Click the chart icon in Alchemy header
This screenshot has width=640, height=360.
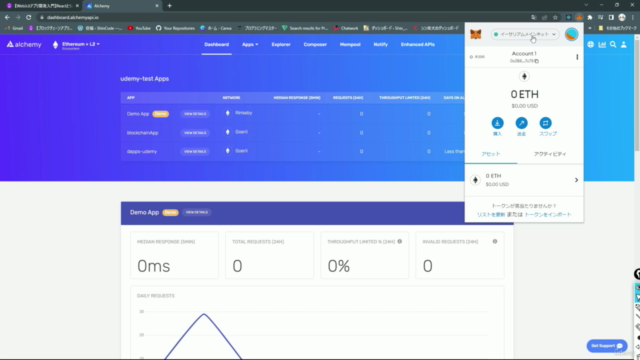pos(602,44)
